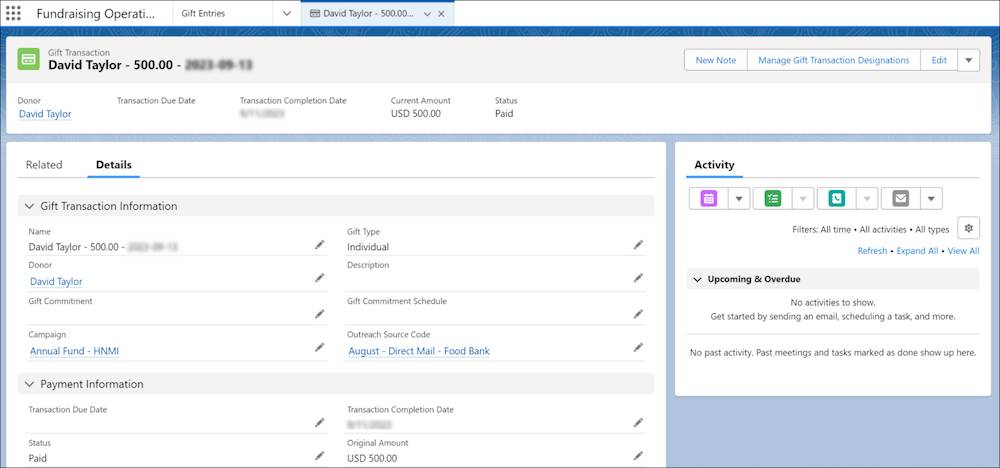Switch to the Related tab
Image resolution: width=1000 pixels, height=468 pixels.
pos(44,165)
